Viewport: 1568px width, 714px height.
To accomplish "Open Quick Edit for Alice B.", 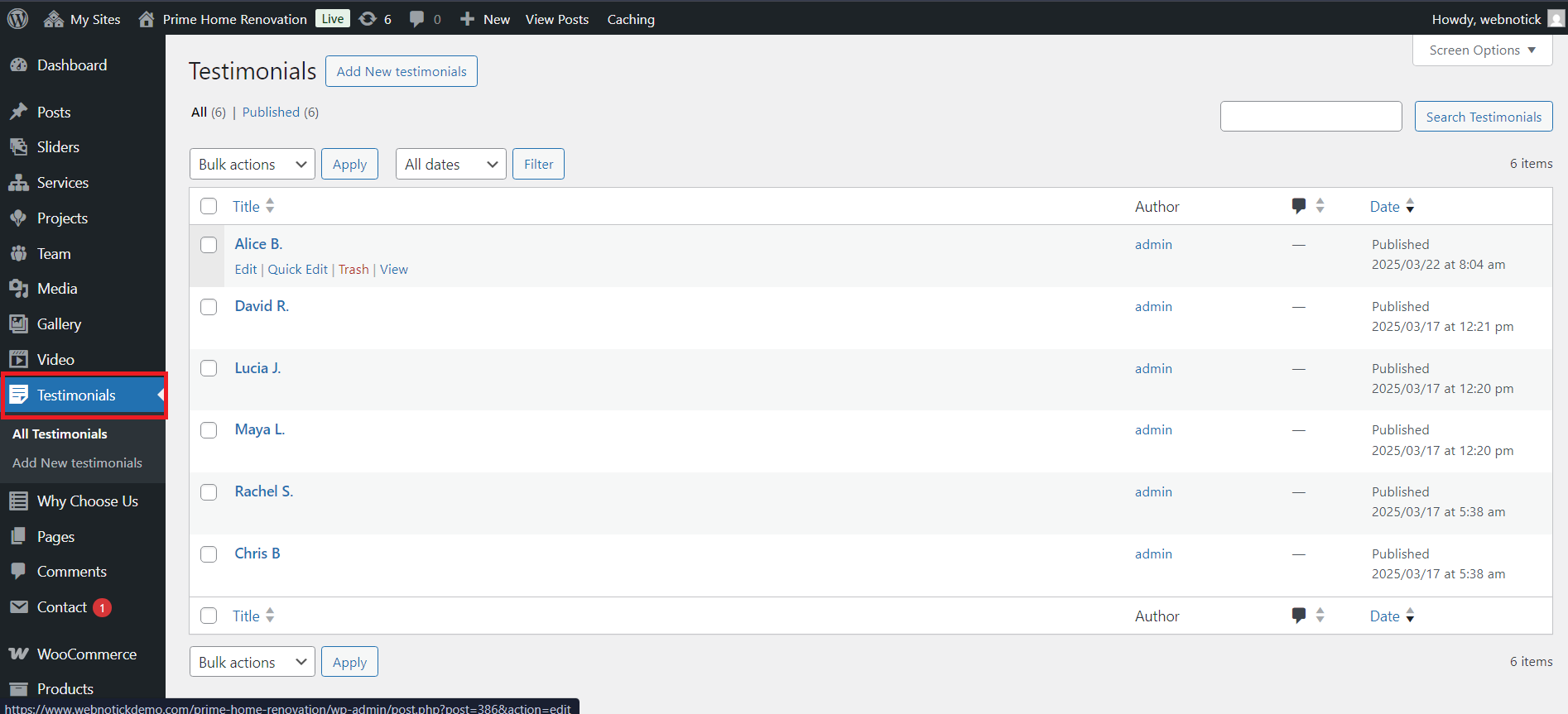I will click(x=297, y=270).
